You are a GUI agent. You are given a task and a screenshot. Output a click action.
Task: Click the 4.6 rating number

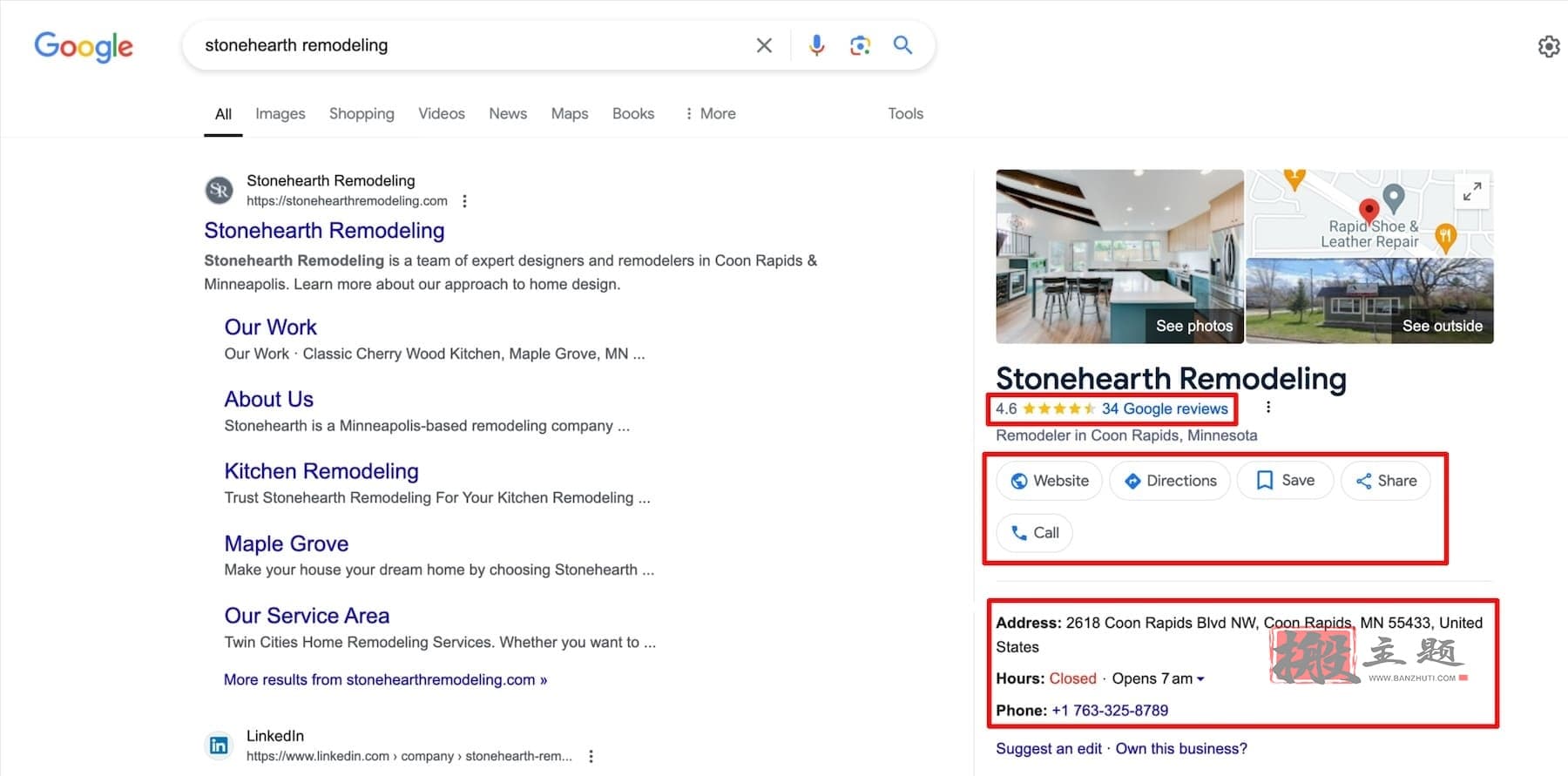pos(1006,408)
